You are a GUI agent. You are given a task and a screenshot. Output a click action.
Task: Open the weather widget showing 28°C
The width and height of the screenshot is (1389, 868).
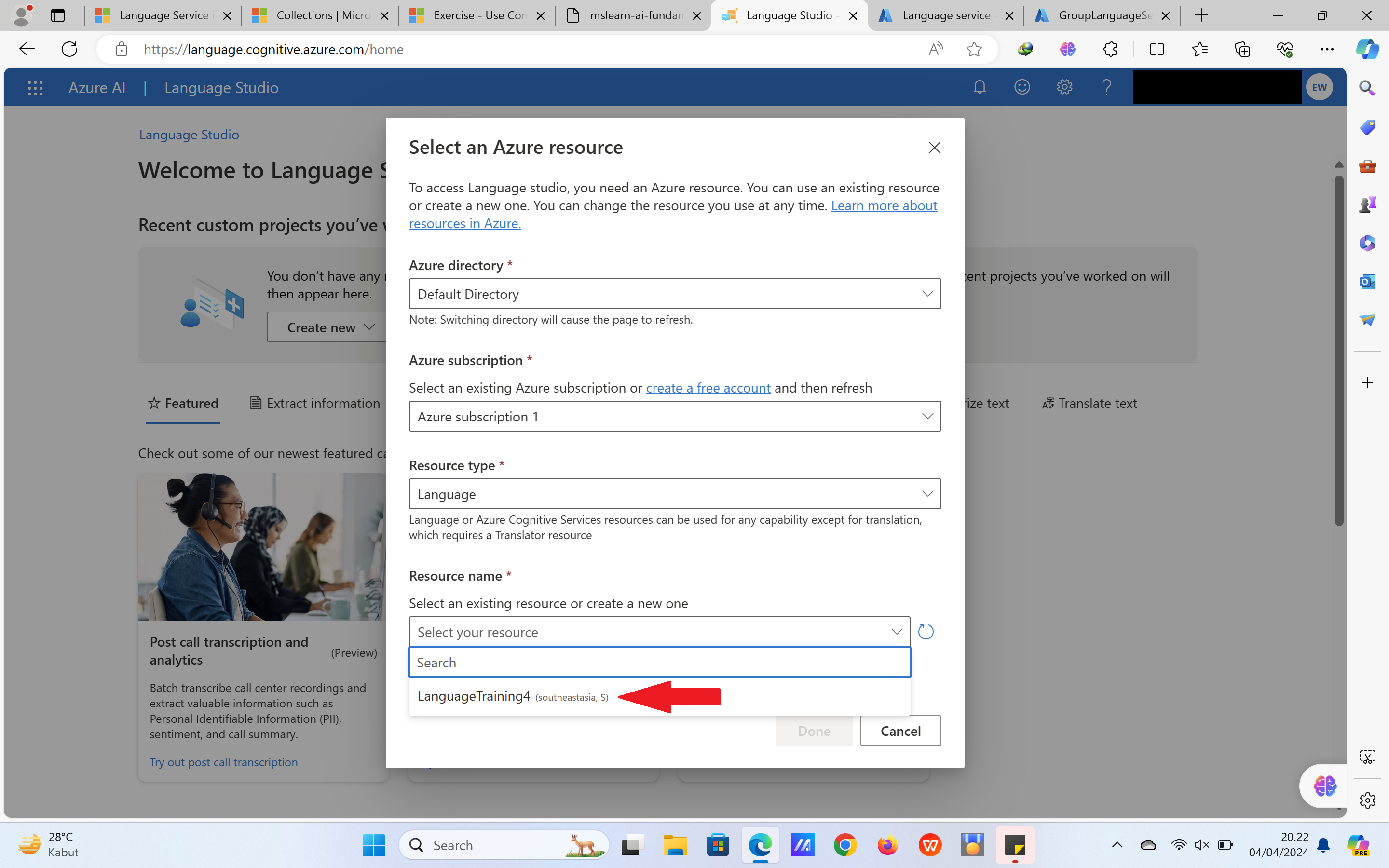(48, 844)
